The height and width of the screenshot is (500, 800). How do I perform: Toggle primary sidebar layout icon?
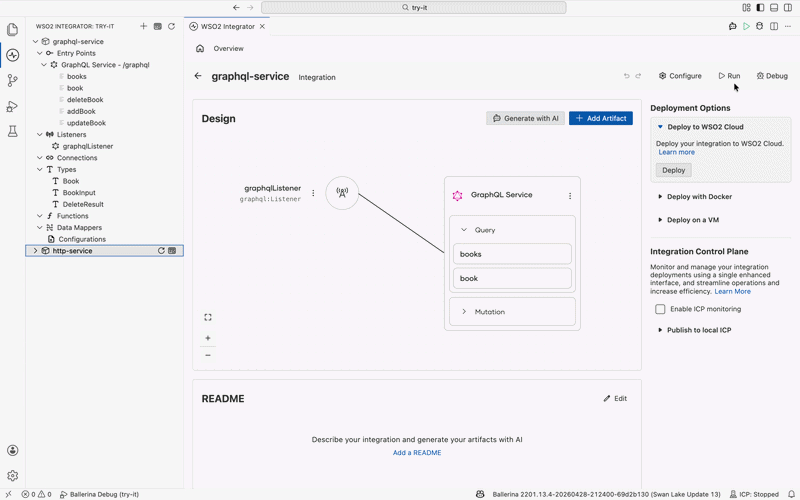point(760,7)
